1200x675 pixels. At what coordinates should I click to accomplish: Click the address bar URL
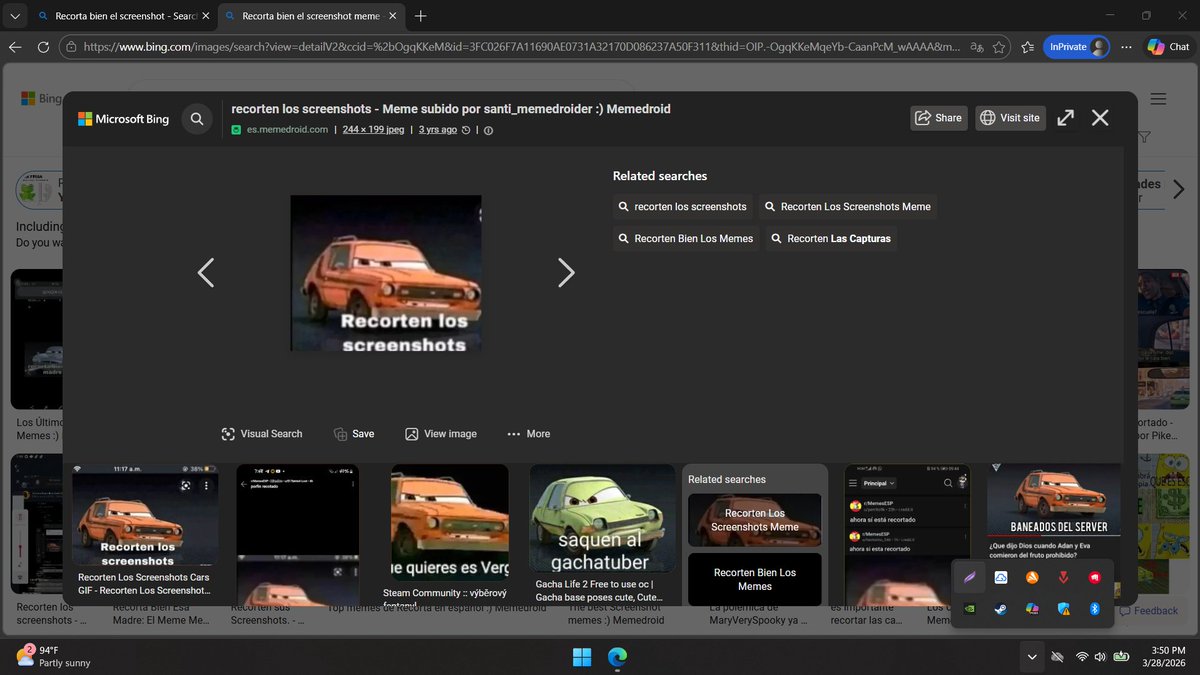pos(521,47)
